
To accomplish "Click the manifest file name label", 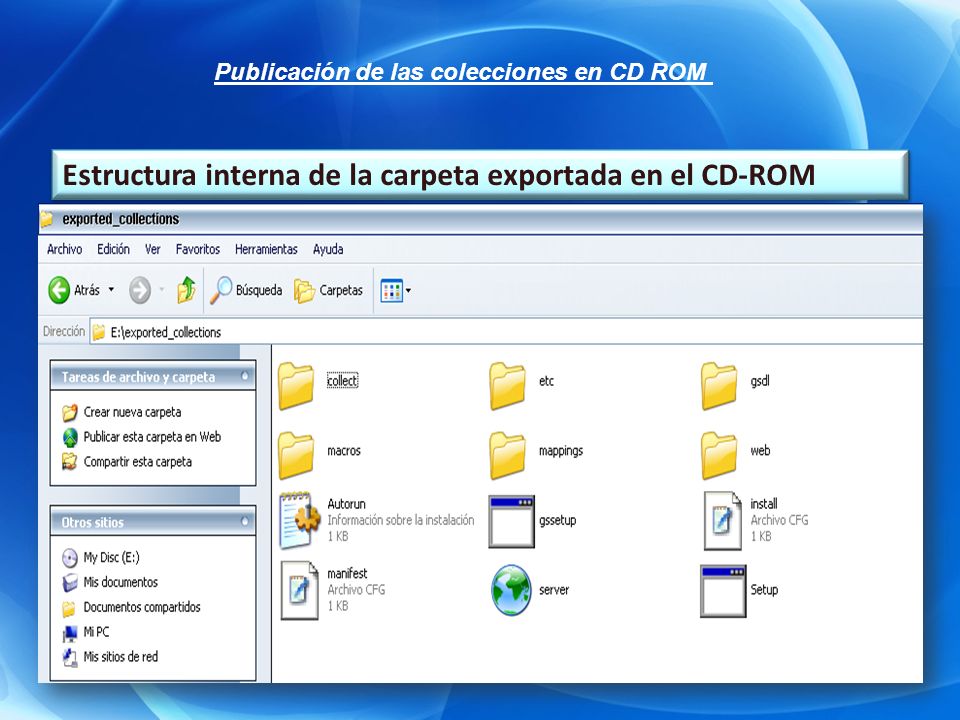I will tap(347, 574).
